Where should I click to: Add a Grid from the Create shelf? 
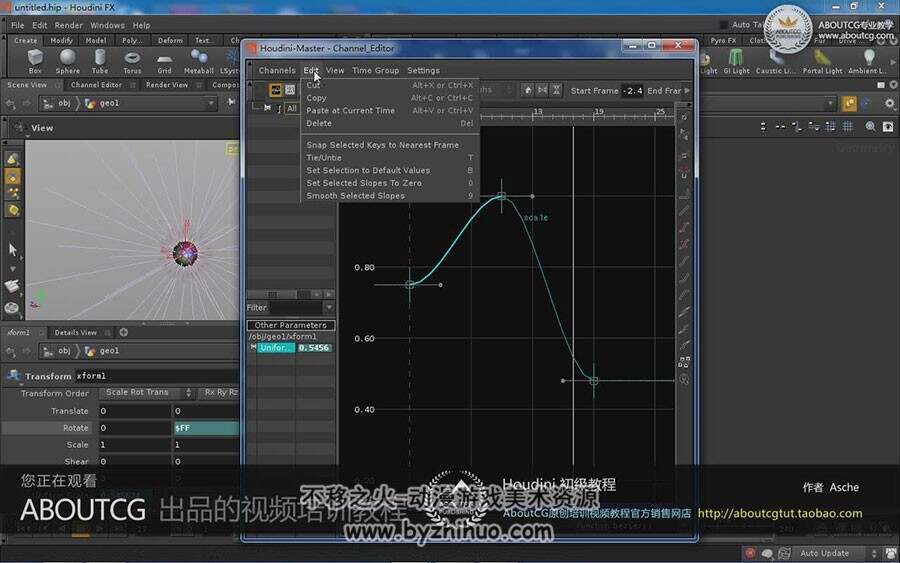(x=165, y=61)
